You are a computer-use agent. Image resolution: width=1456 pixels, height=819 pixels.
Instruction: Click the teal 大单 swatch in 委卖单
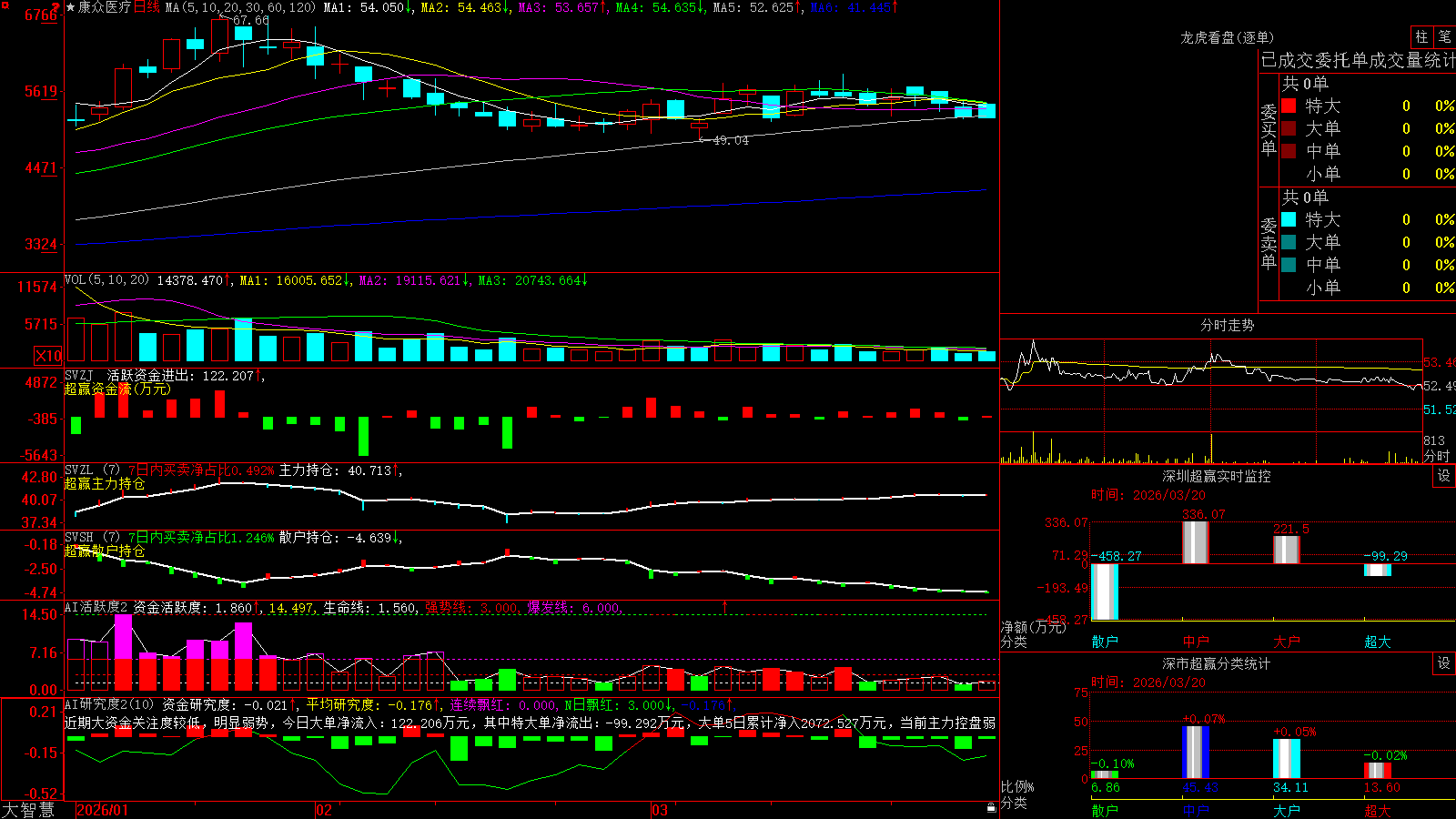[1289, 242]
